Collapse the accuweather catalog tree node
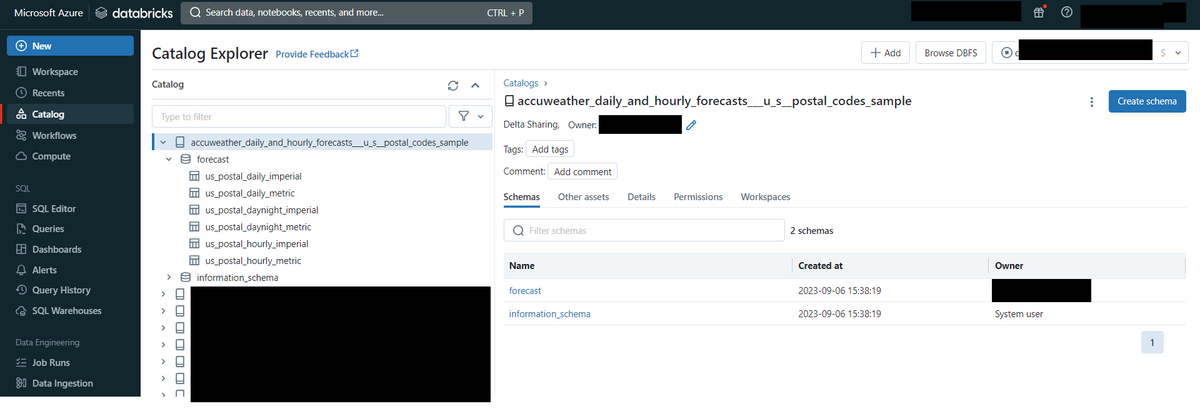Screen dimensions: 1200x416 163,143
